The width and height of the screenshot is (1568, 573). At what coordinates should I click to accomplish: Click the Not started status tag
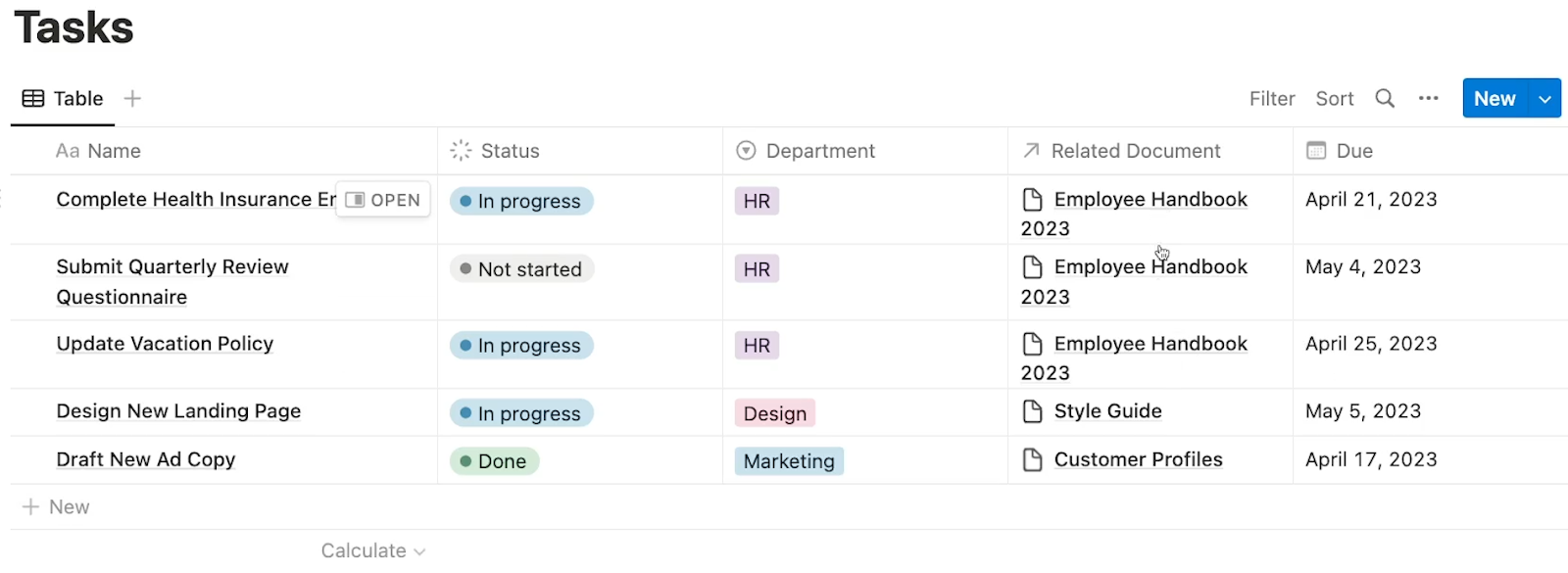tap(521, 268)
